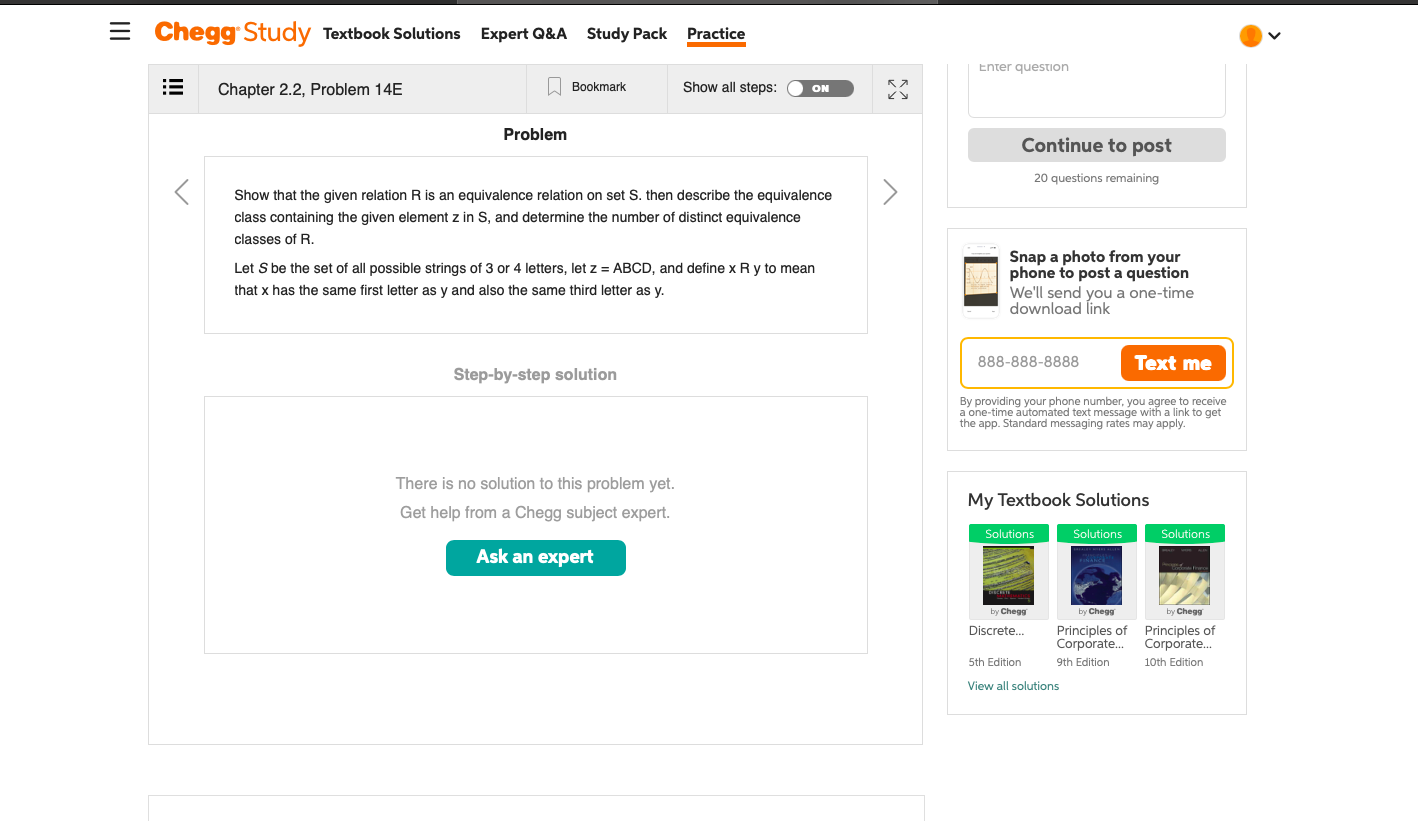The height and width of the screenshot is (821, 1418).
Task: Open the Textbook Solutions tab
Action: click(x=392, y=34)
